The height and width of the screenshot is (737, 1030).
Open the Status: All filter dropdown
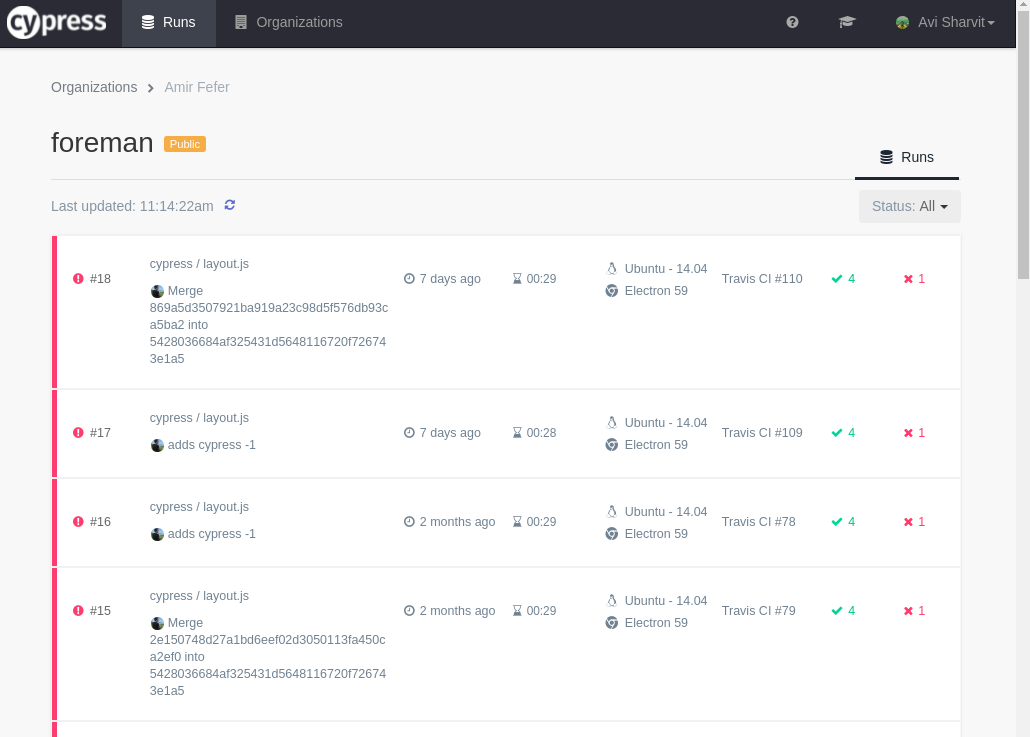coord(909,206)
